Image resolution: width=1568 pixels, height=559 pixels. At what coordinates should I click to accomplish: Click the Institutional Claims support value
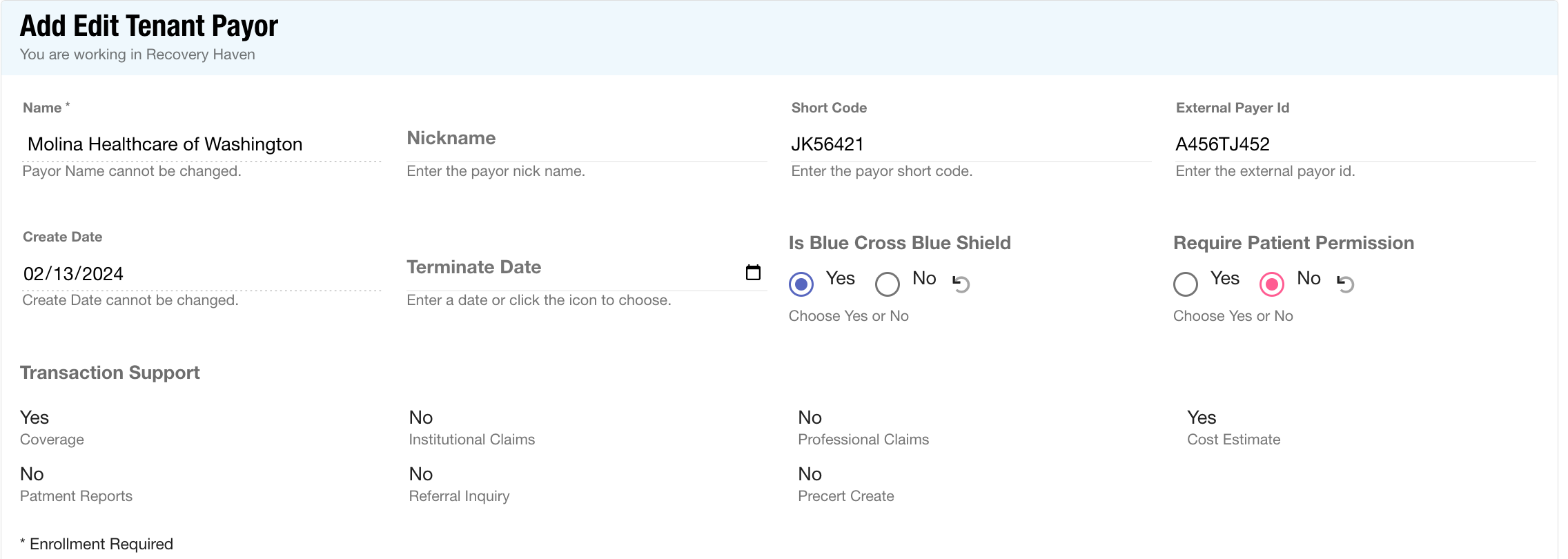tap(421, 418)
